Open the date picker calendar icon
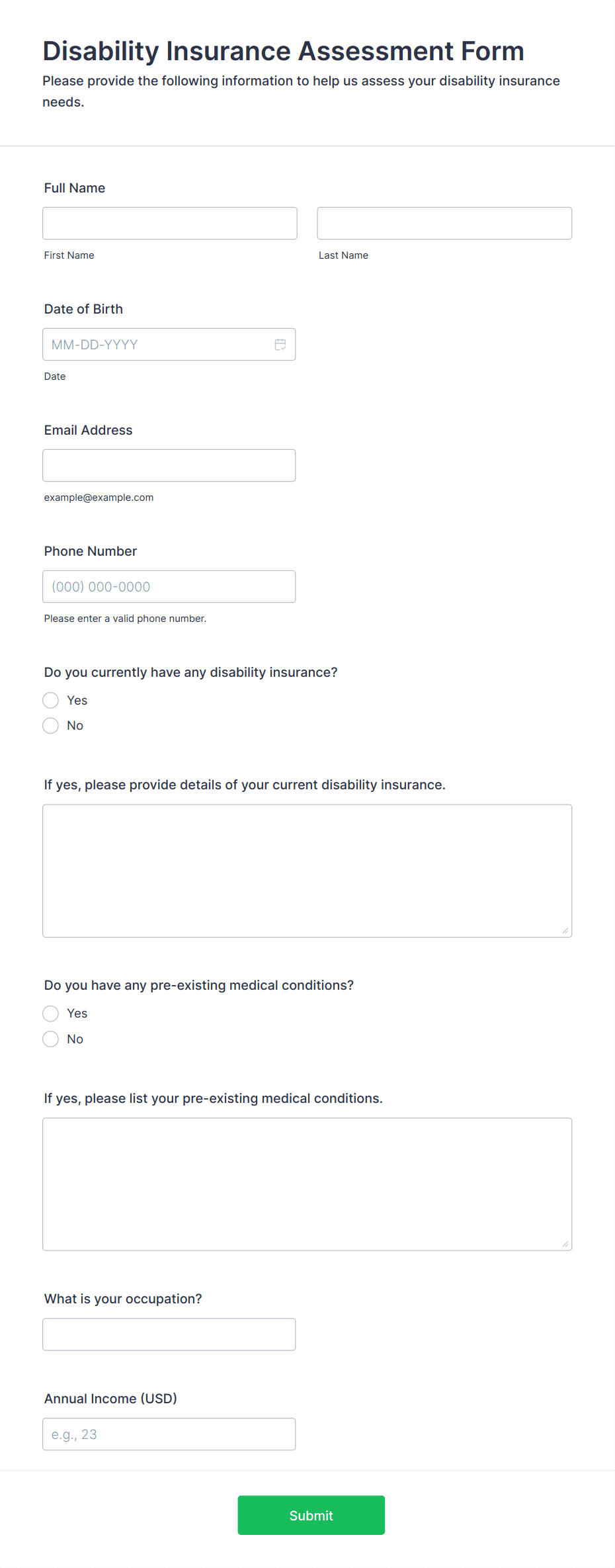Image resolution: width=615 pixels, height=1568 pixels. pyautogui.click(x=280, y=345)
